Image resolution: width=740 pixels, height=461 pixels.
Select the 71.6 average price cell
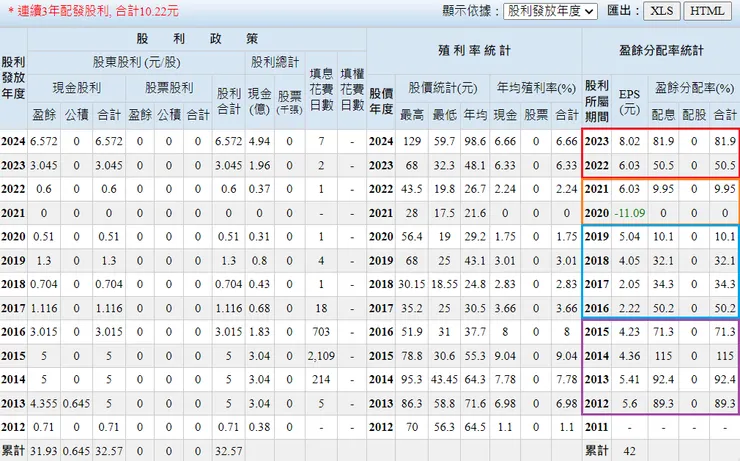pyautogui.click(x=475, y=403)
